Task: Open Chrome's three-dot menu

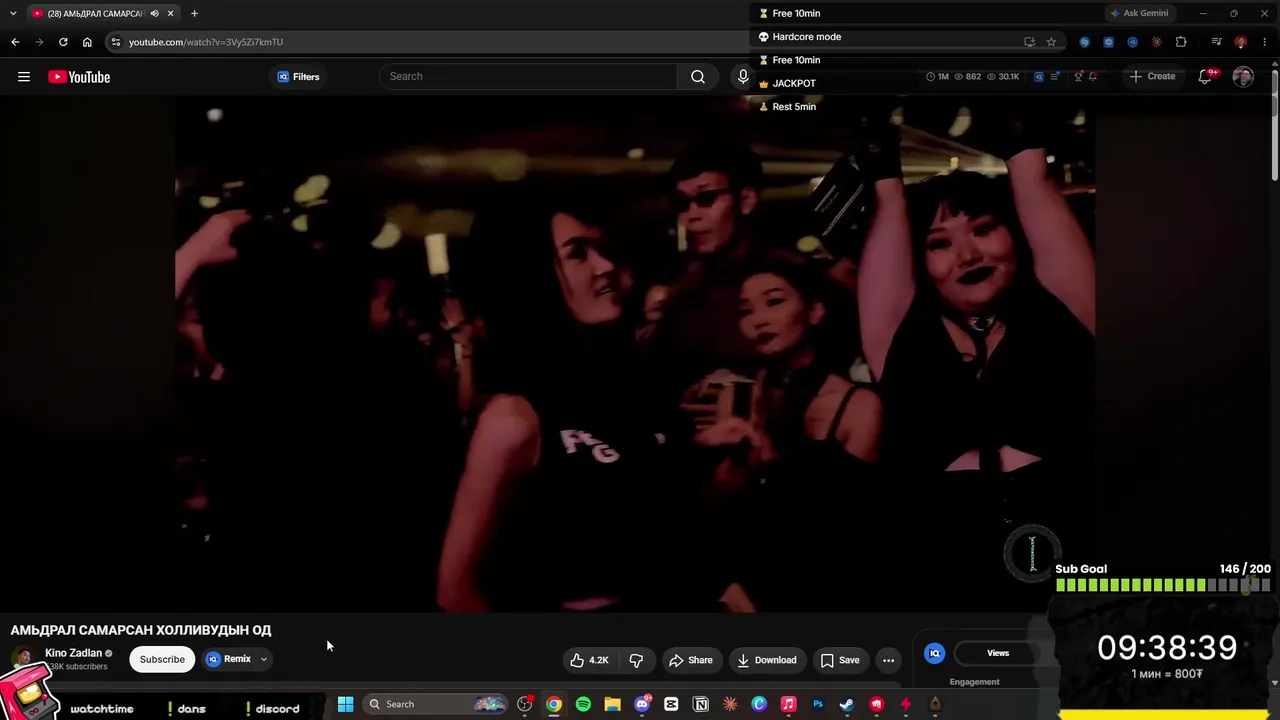Action: [x=1265, y=42]
